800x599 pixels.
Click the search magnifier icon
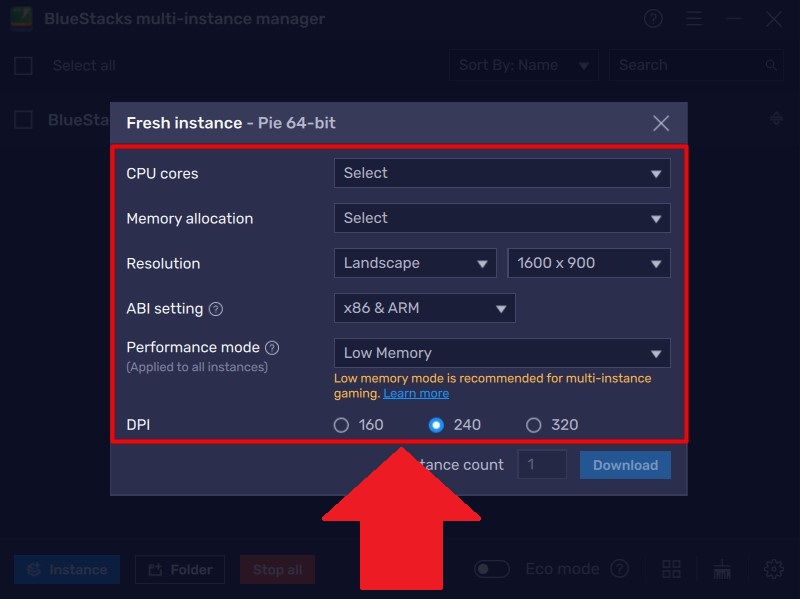point(770,65)
